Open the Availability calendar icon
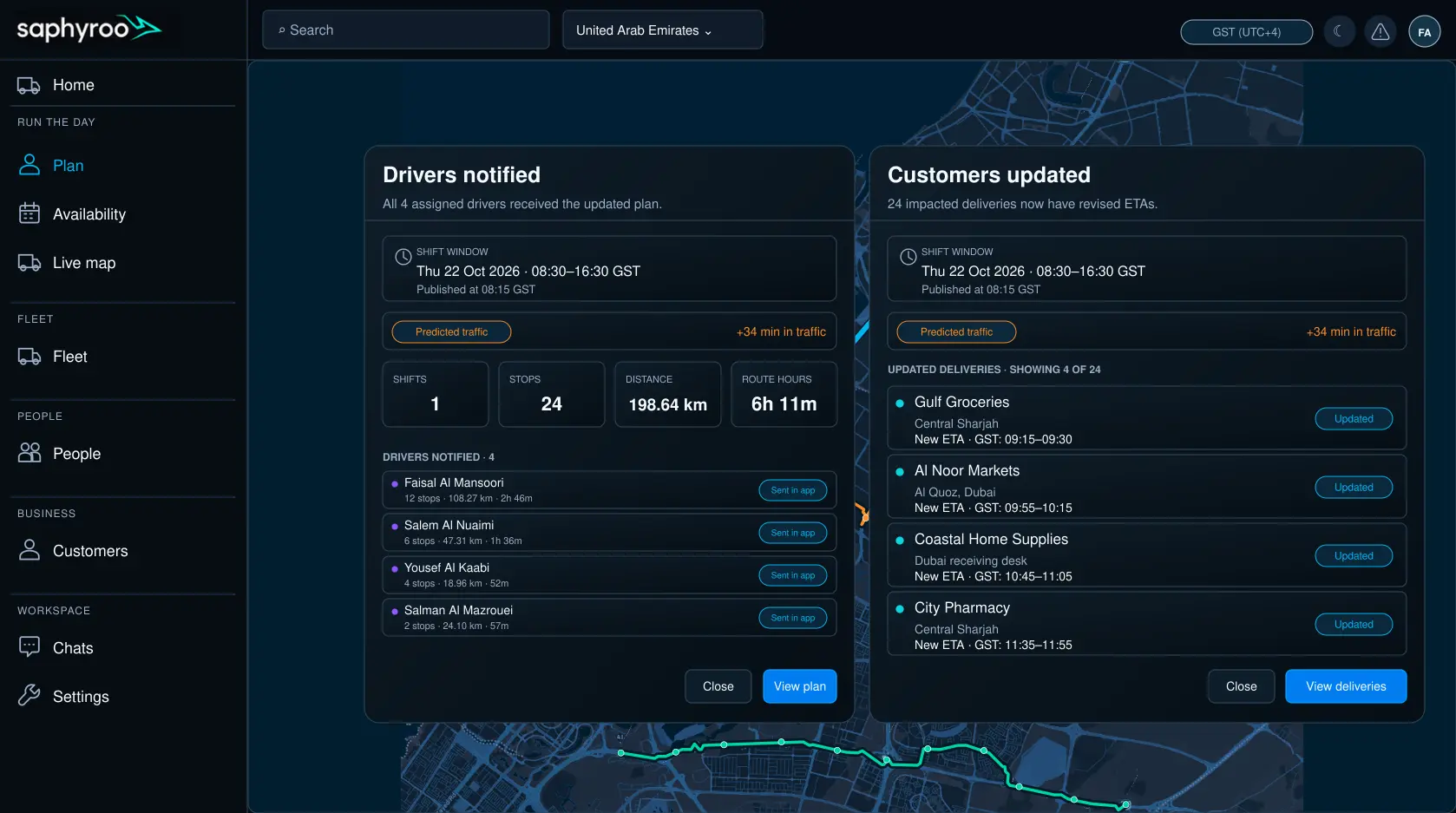The width and height of the screenshot is (1456, 813). coord(30,213)
